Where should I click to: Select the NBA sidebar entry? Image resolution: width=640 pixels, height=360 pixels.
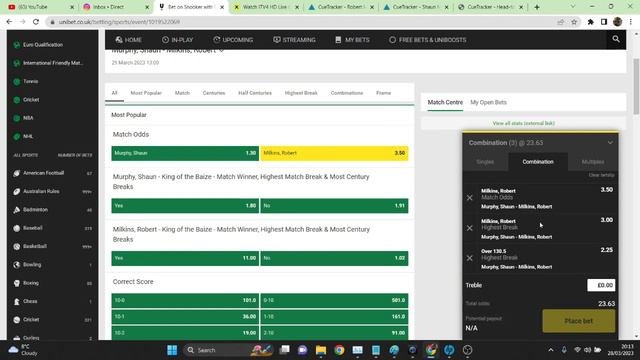tap(28, 118)
